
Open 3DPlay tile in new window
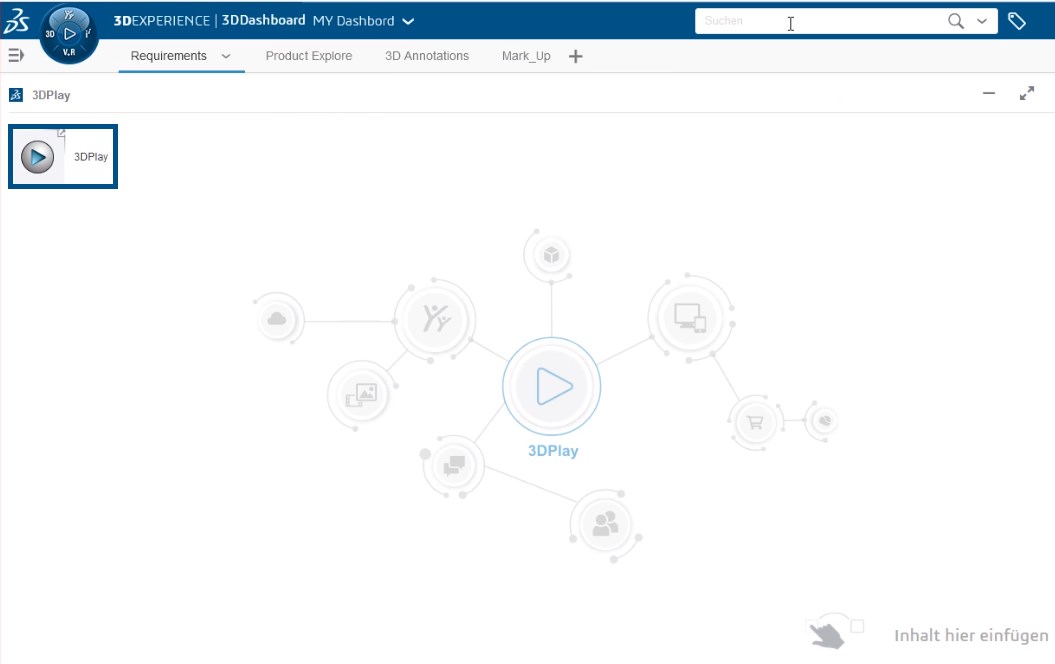pos(61,133)
